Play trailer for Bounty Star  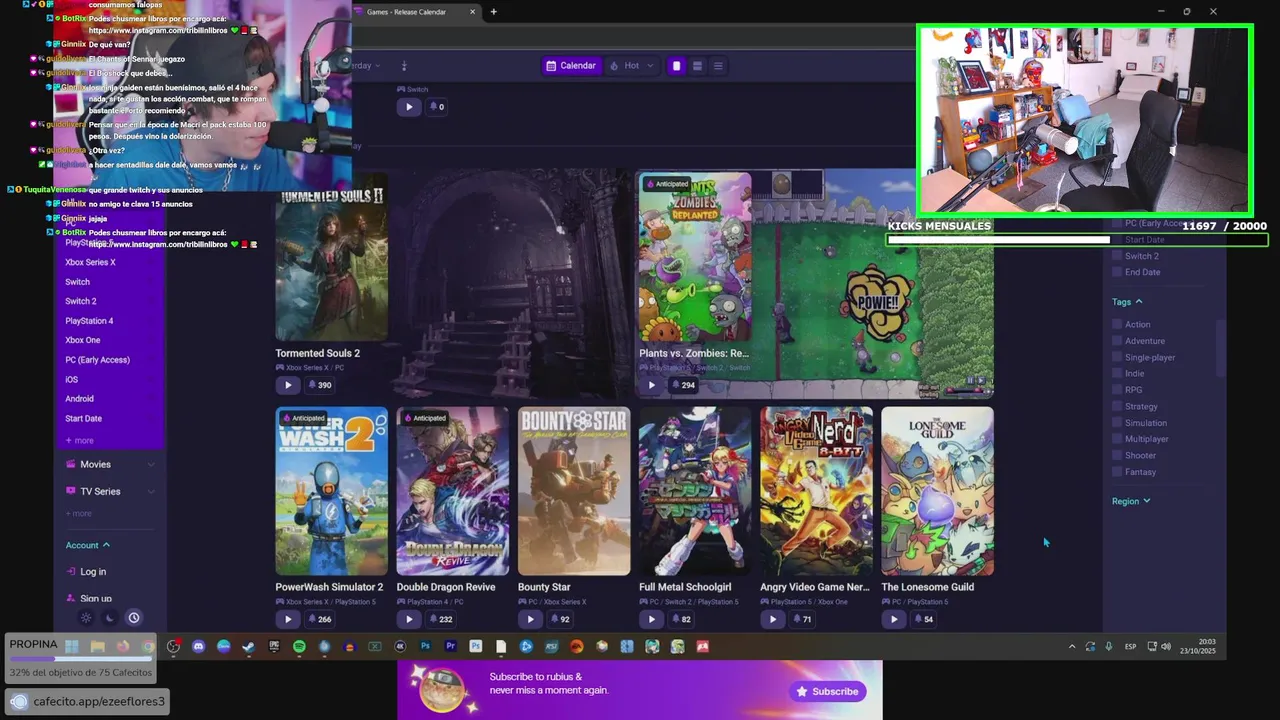coord(530,619)
